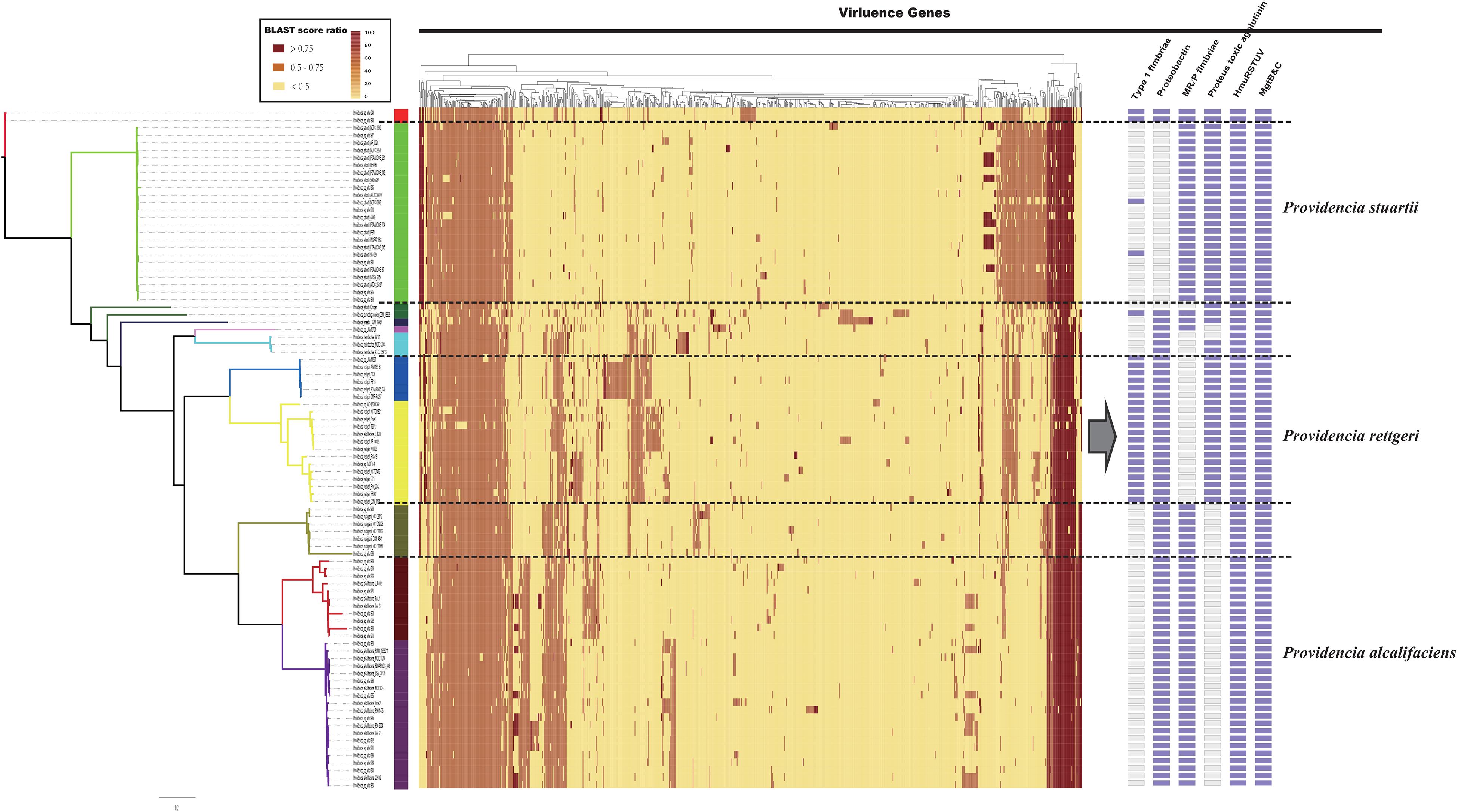The height and width of the screenshot is (812, 1458).
Task: Click tree leaf 'Providencia_rettgeri_PR1'
Action: click(364, 479)
